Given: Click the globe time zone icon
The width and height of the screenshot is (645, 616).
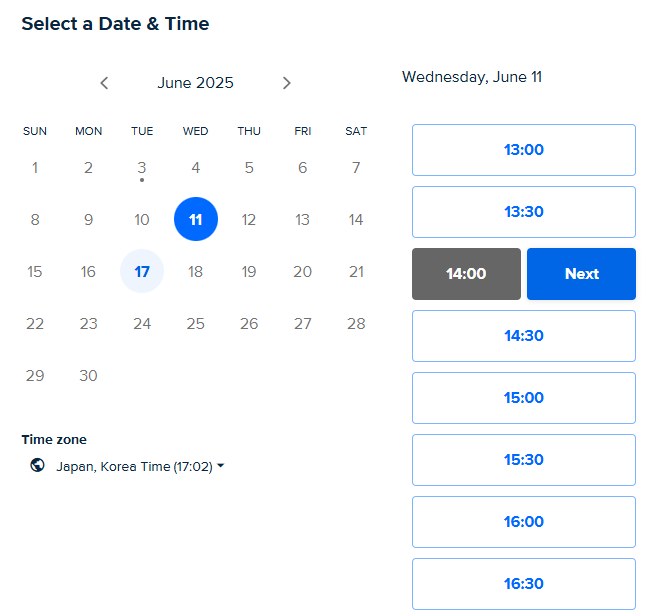Looking at the screenshot, I should coord(37,465).
